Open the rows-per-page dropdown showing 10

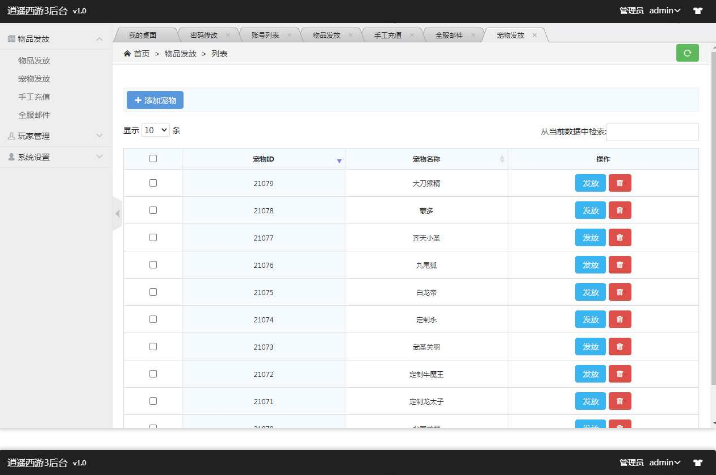[x=155, y=130]
